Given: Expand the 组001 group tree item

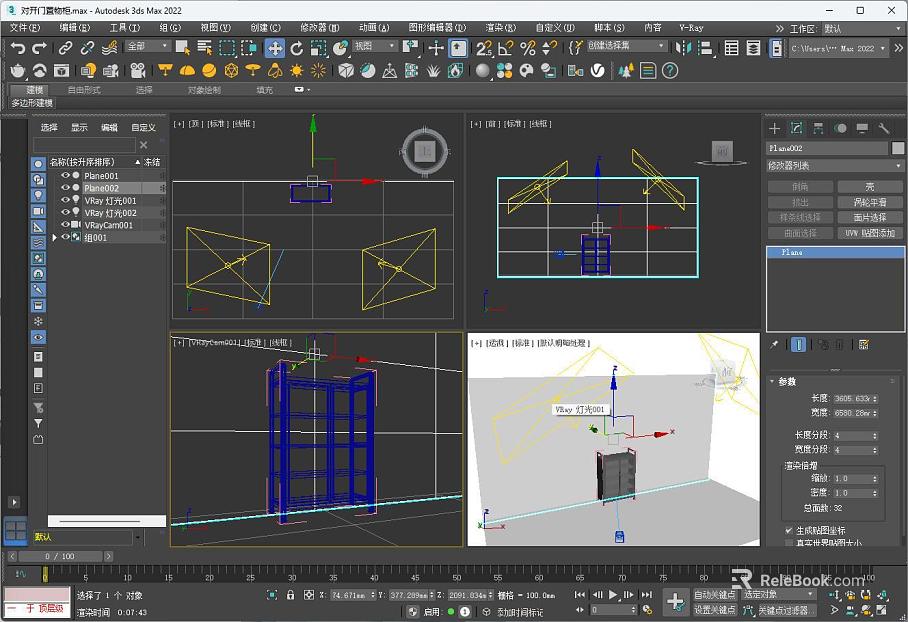Looking at the screenshot, I should point(54,237).
